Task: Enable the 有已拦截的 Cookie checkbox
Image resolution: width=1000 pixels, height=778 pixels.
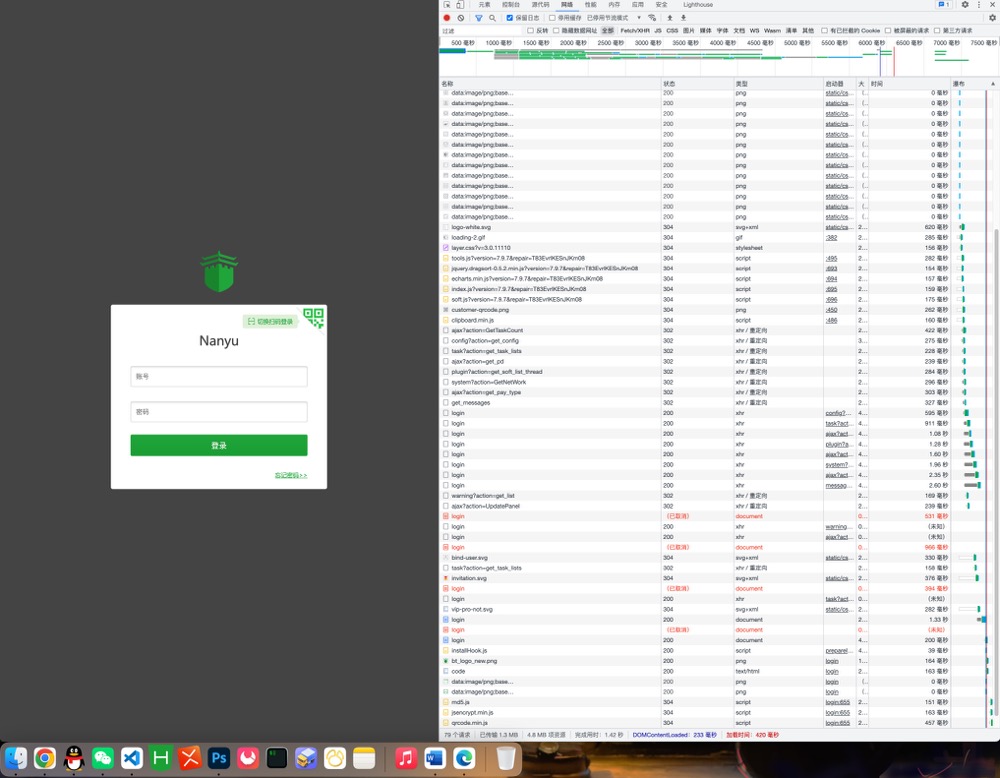Action: 825,31
